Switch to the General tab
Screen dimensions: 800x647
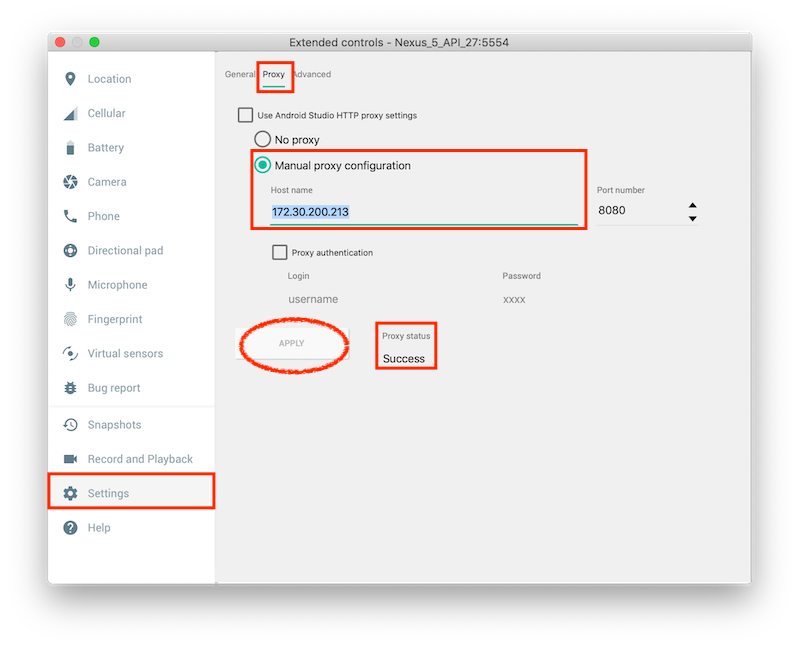[x=241, y=74]
